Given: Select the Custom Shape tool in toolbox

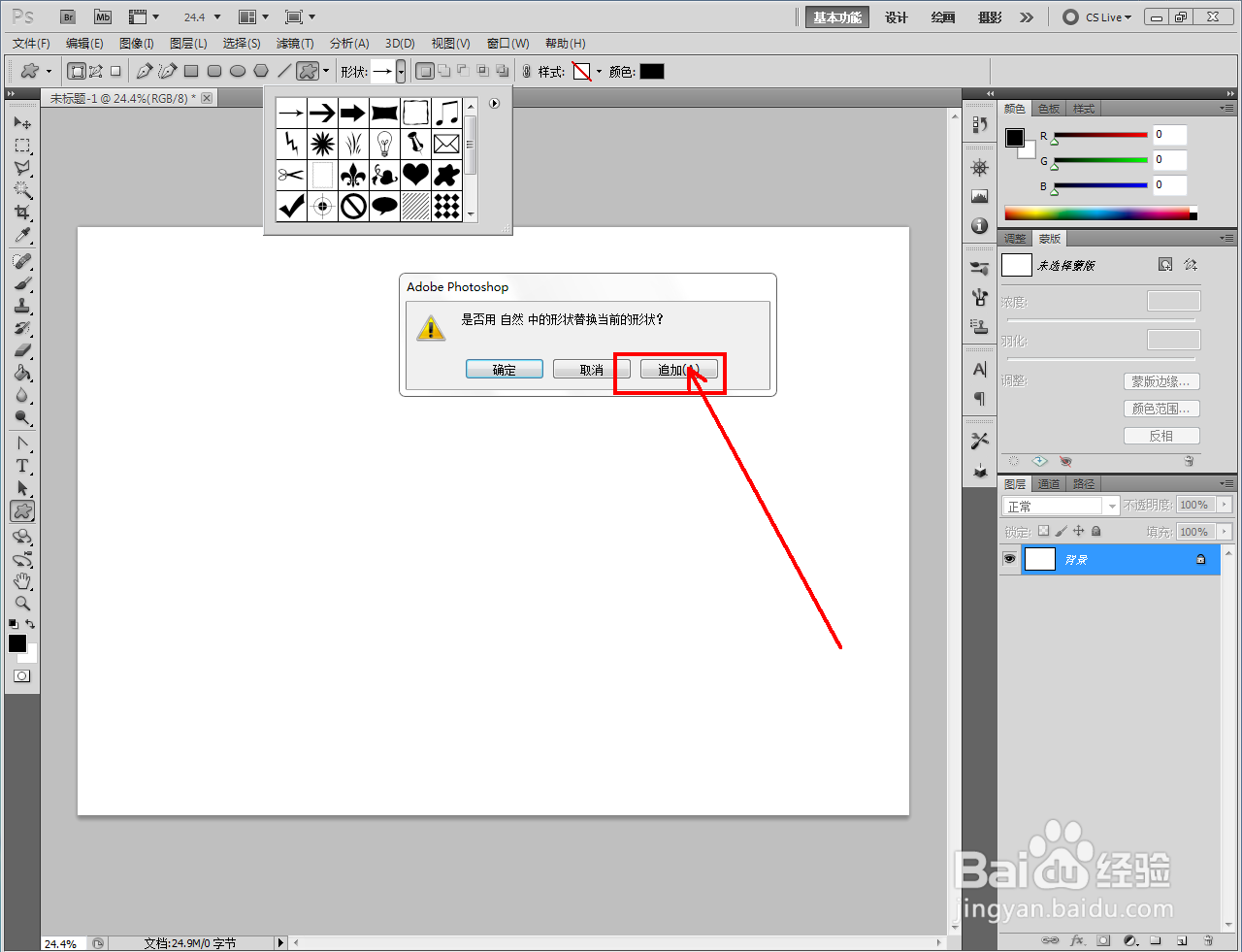Looking at the screenshot, I should 22,510.
